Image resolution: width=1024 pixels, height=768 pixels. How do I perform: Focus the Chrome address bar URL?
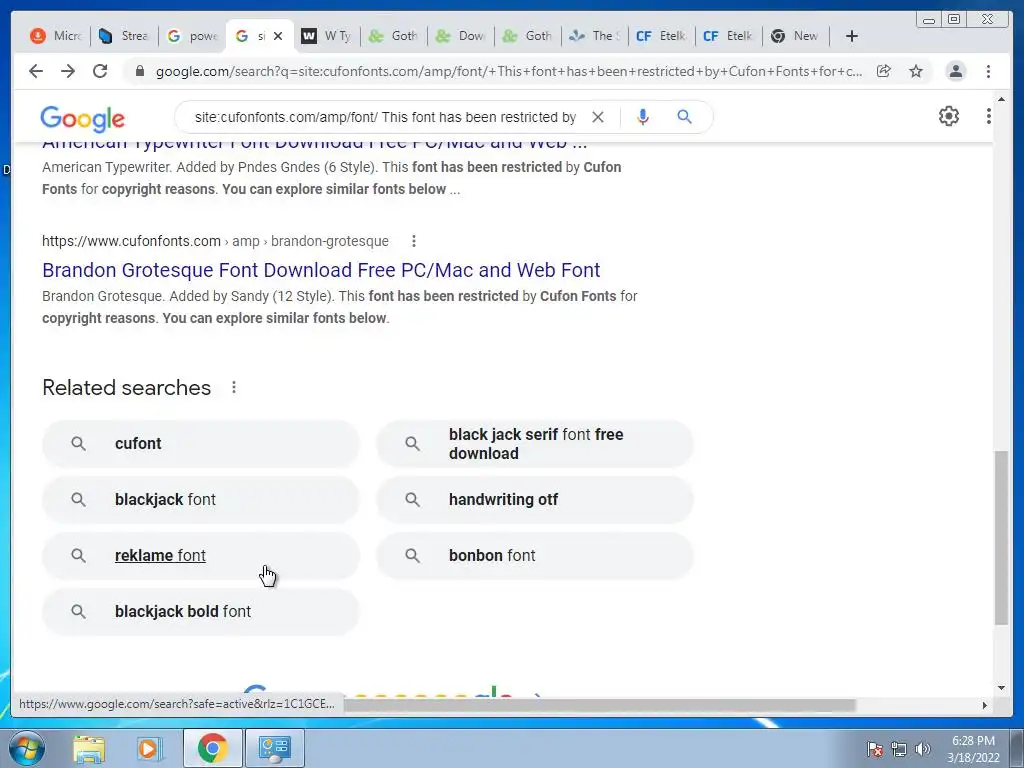tap(508, 71)
